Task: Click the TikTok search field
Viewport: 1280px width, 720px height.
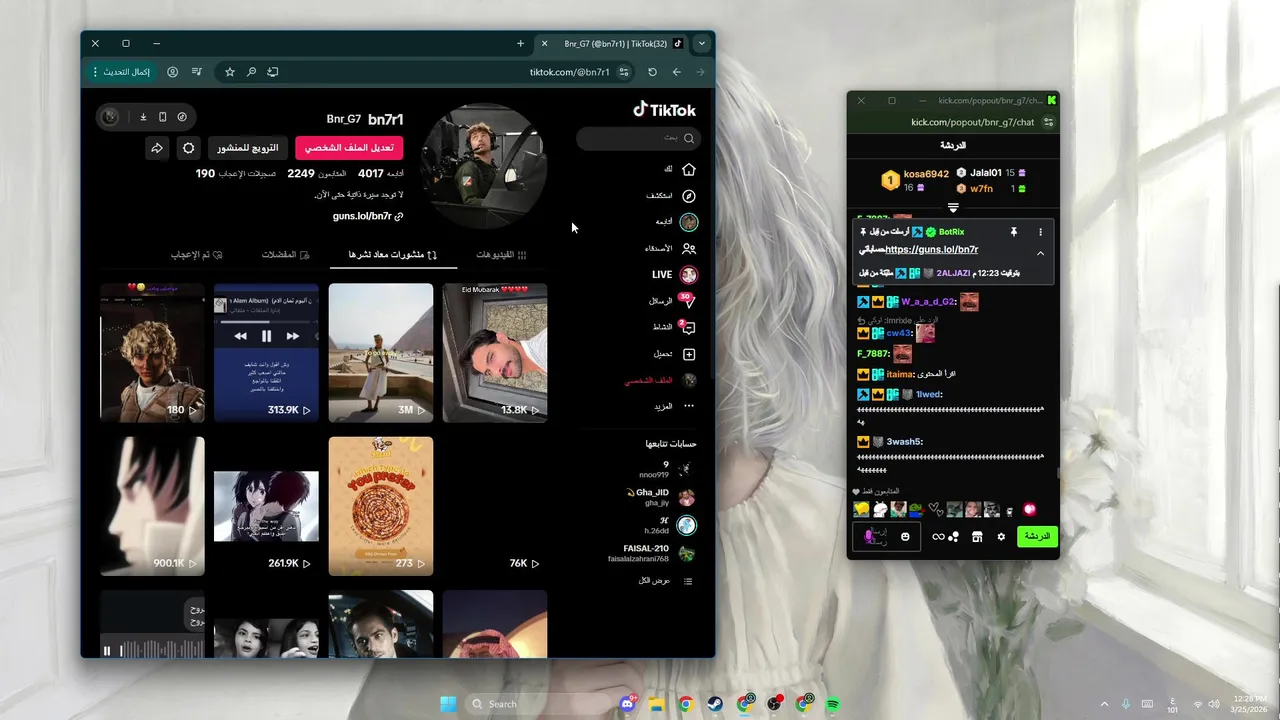Action: coord(638,138)
